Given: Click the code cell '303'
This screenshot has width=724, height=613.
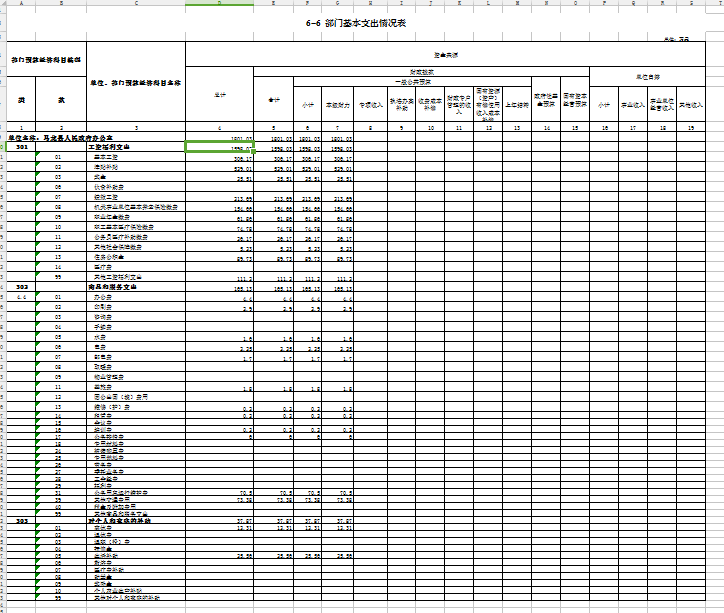Looking at the screenshot, I should pos(21,520).
